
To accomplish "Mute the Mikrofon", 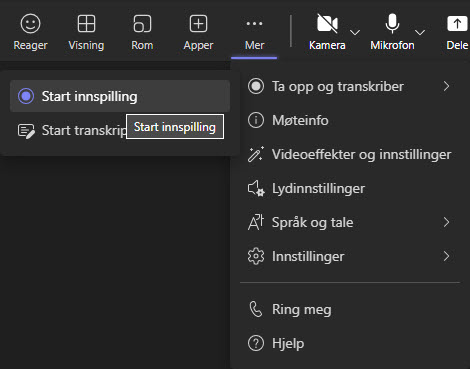I will click(392, 32).
